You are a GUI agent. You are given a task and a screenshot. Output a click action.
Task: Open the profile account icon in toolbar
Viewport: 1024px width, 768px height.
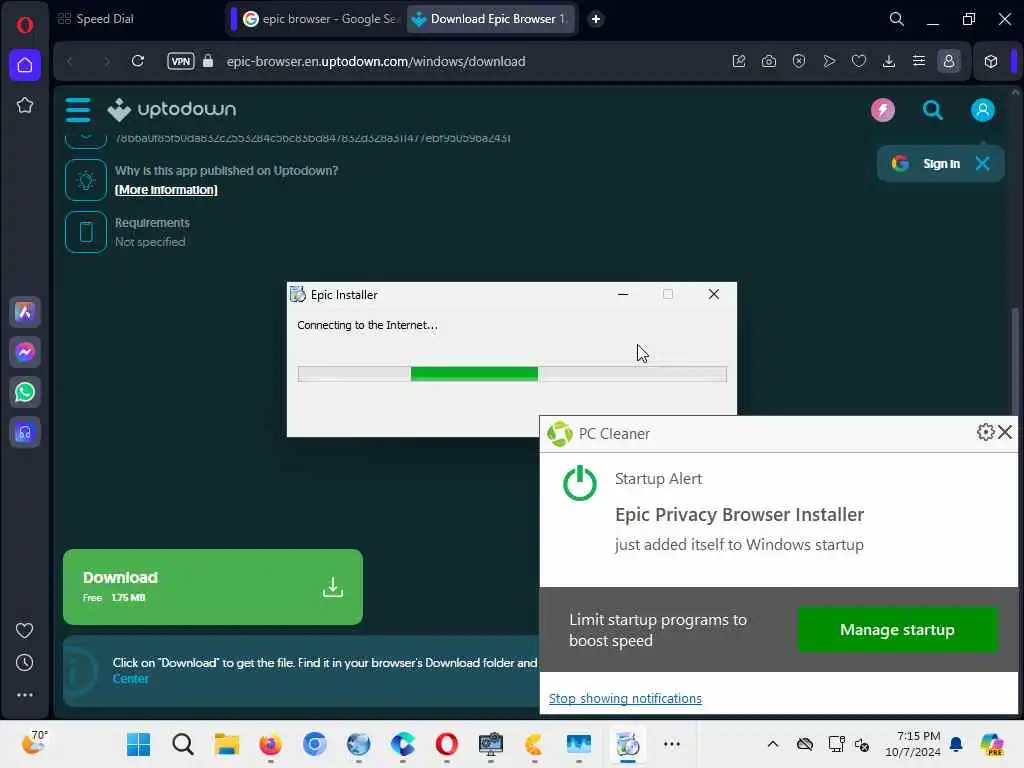pos(949,61)
